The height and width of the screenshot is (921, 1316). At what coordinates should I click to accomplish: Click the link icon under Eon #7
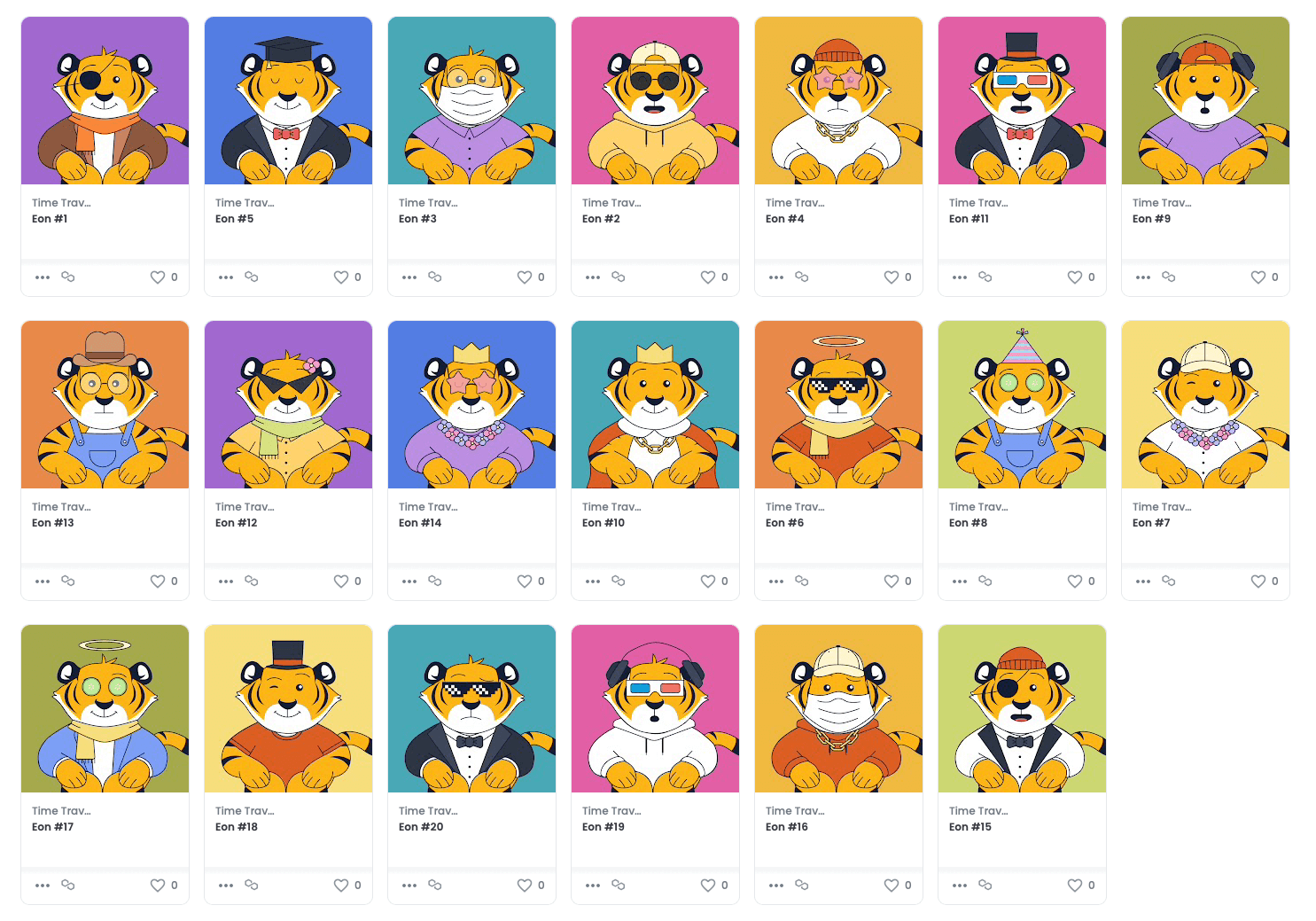[1169, 581]
